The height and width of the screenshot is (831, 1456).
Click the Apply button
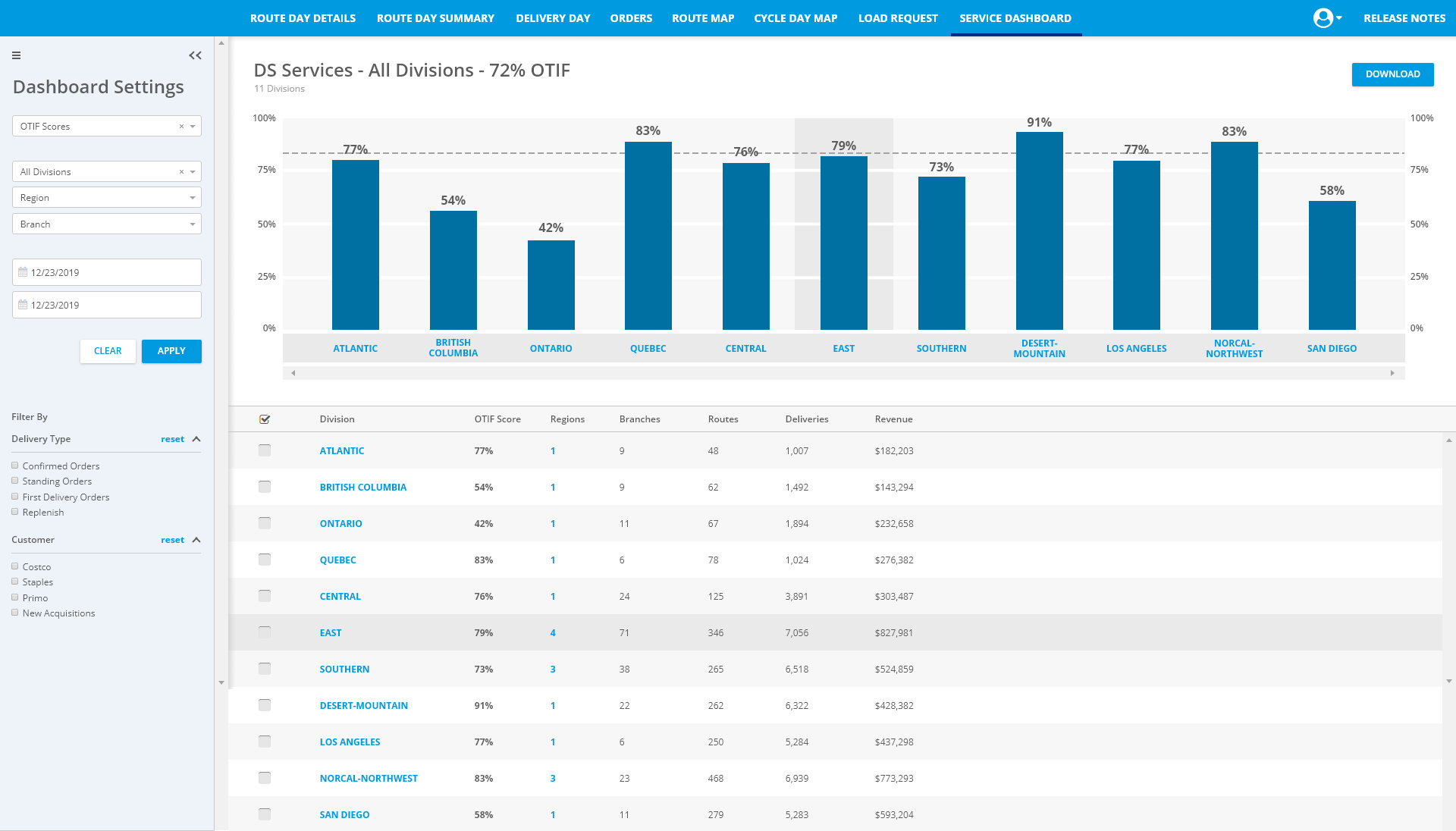(x=171, y=351)
